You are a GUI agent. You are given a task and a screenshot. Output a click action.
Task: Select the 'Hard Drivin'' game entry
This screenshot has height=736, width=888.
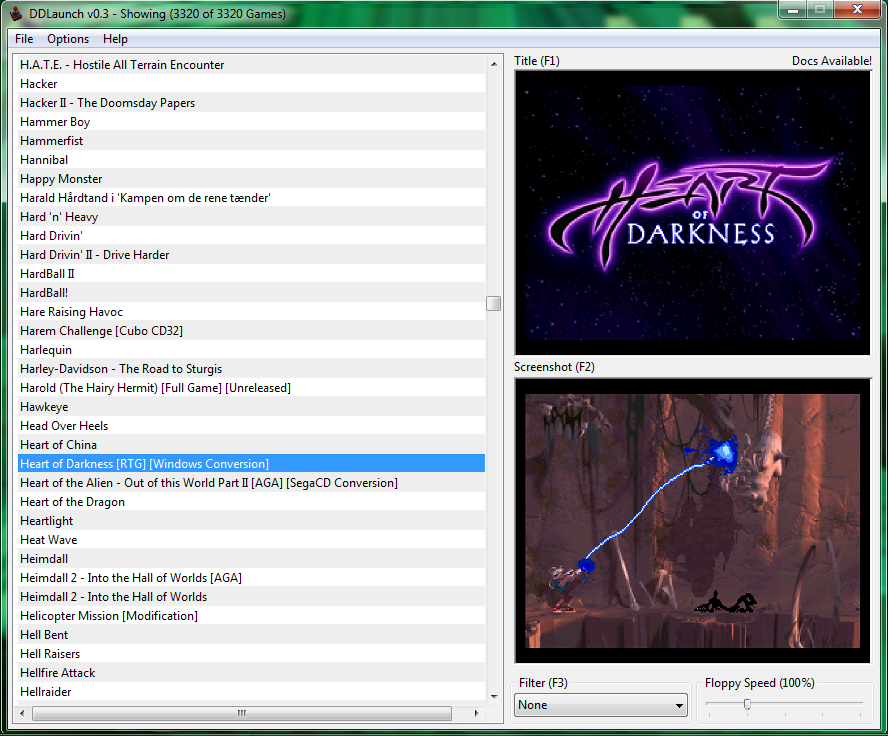coord(251,236)
